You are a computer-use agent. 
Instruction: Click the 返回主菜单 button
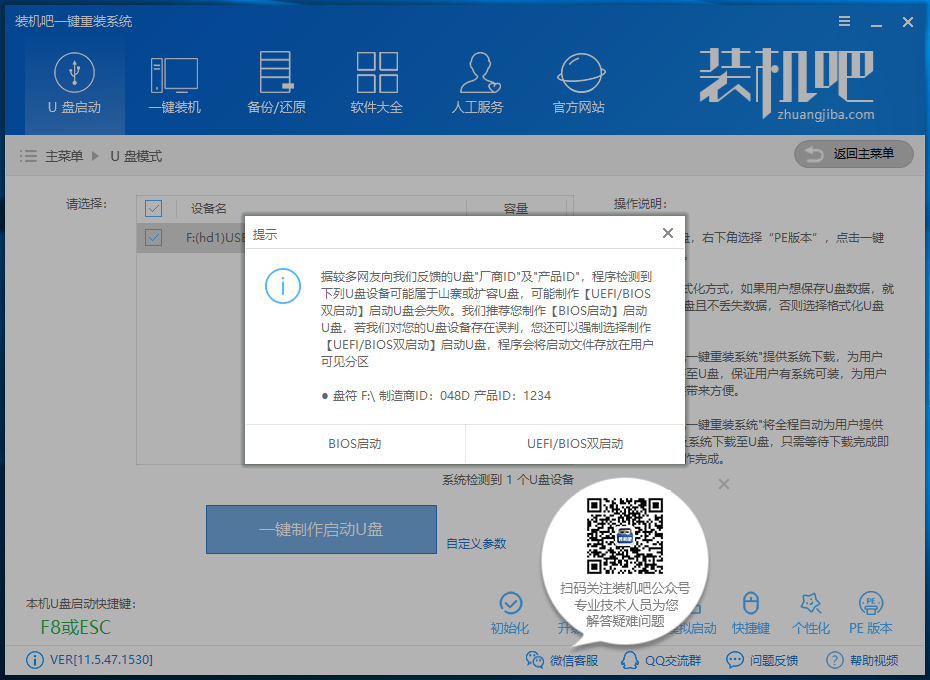click(x=852, y=154)
